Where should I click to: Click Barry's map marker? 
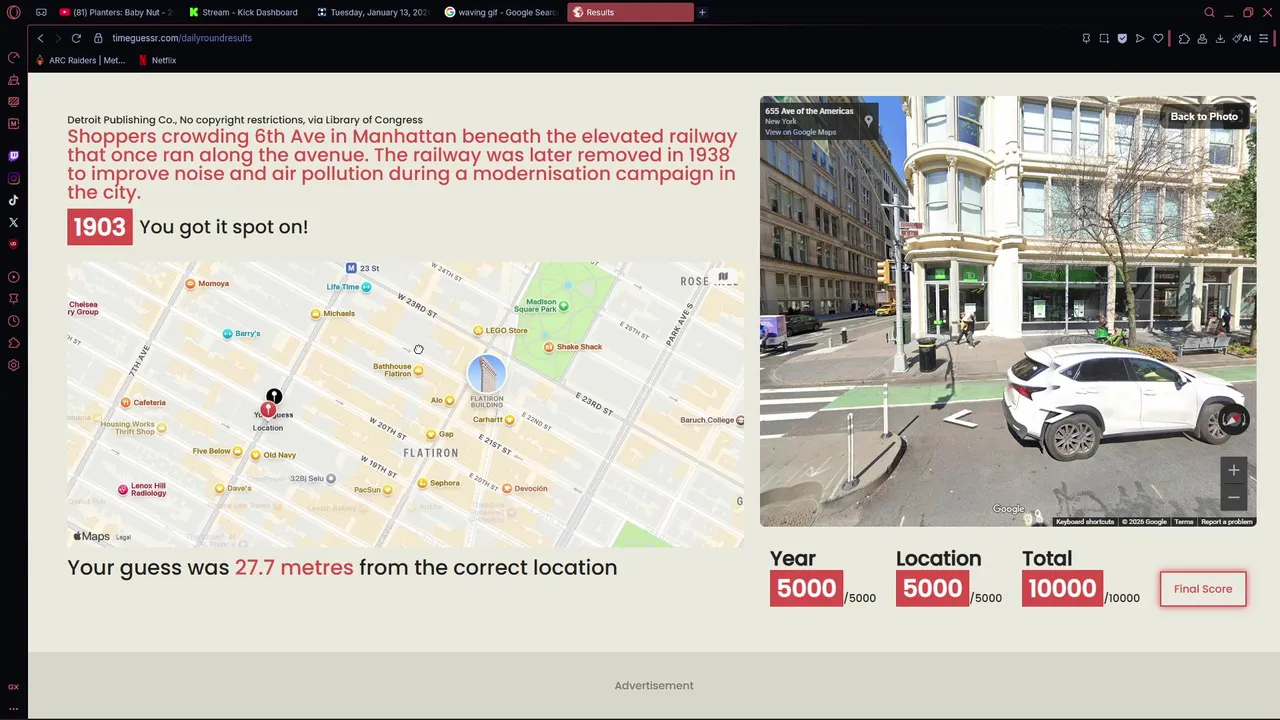[228, 333]
